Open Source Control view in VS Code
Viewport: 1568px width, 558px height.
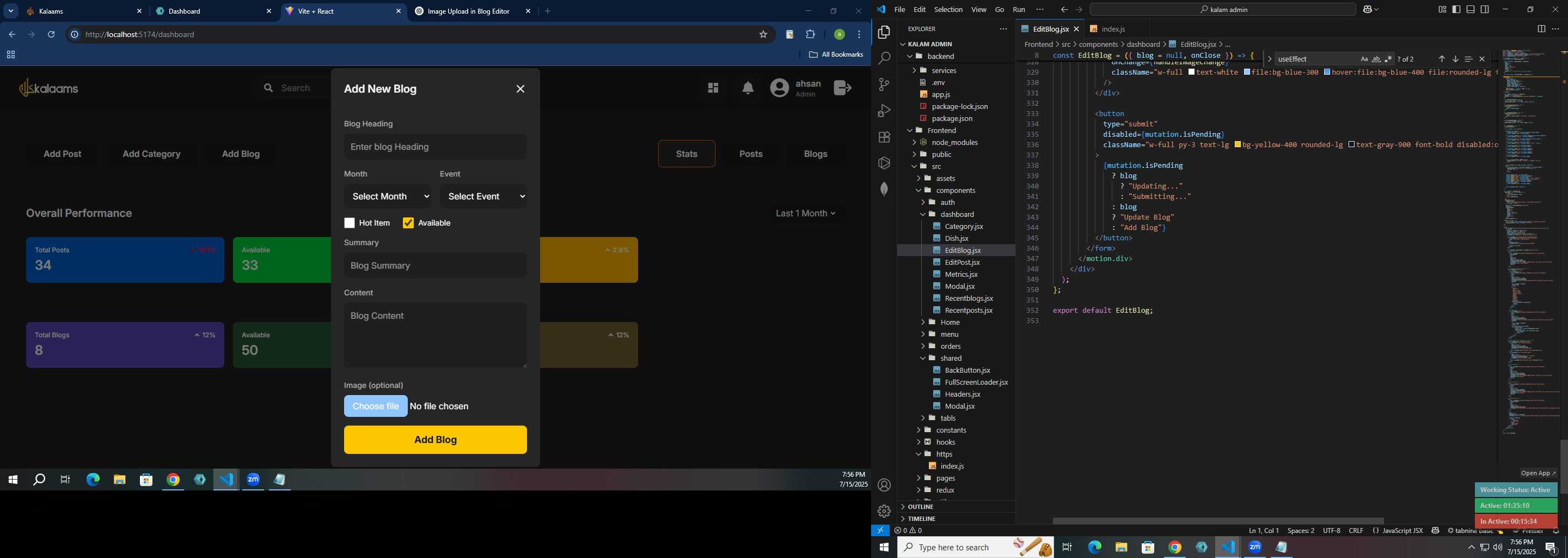pyautogui.click(x=884, y=84)
